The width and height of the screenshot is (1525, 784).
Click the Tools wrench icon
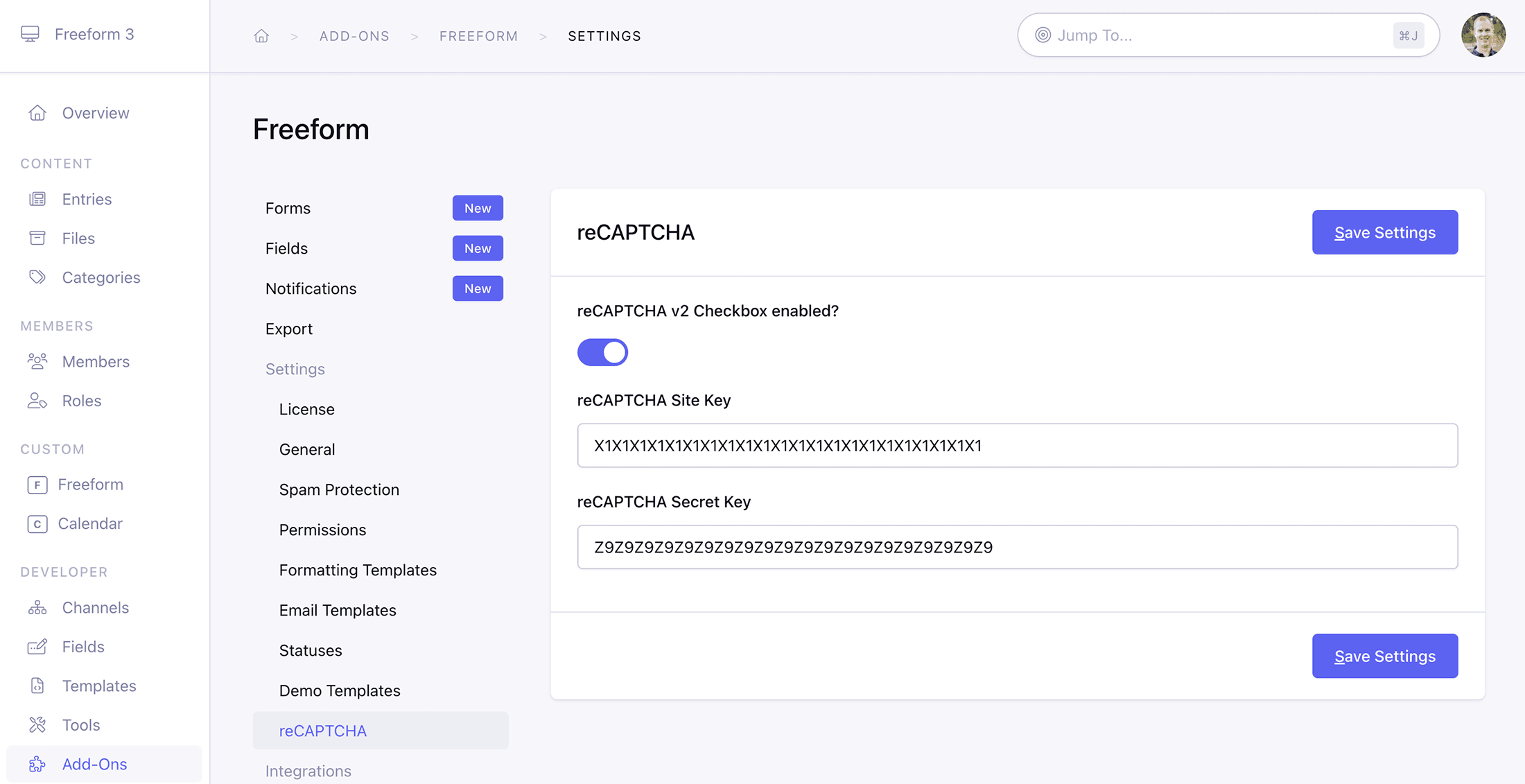click(37, 725)
